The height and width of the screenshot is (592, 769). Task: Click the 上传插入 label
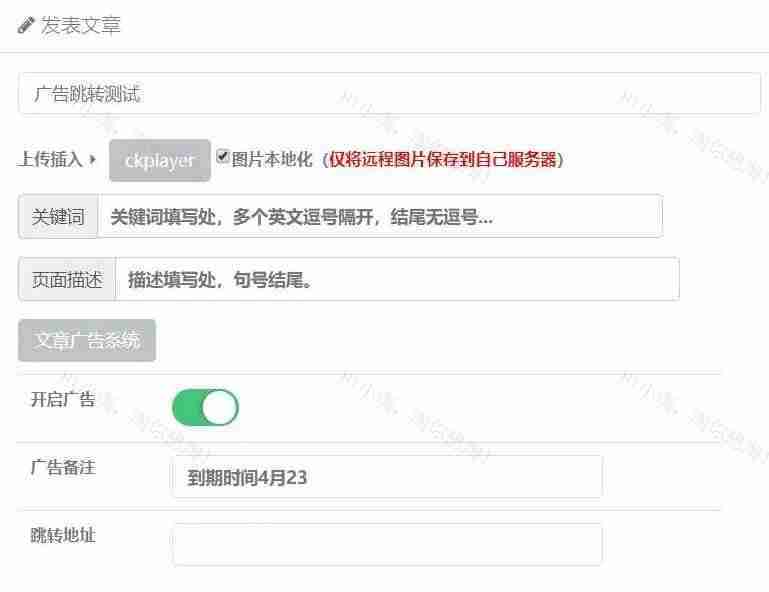(50, 159)
